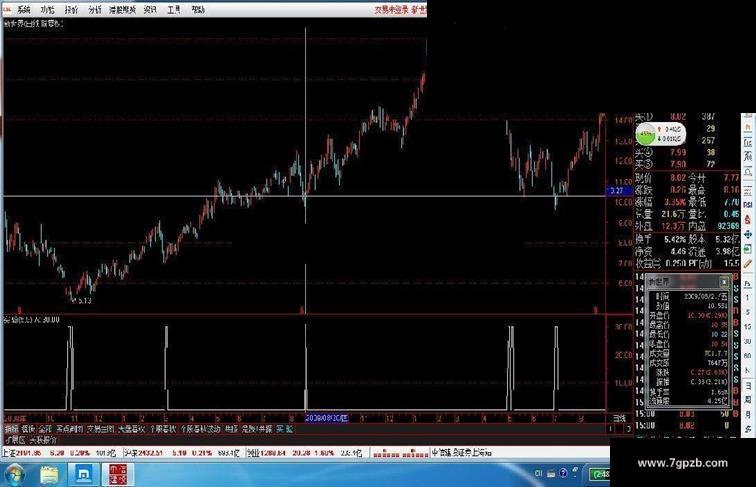Viewport: 756px width, 487px height.
Task: Select the 30-minute period button
Action: point(748,341)
